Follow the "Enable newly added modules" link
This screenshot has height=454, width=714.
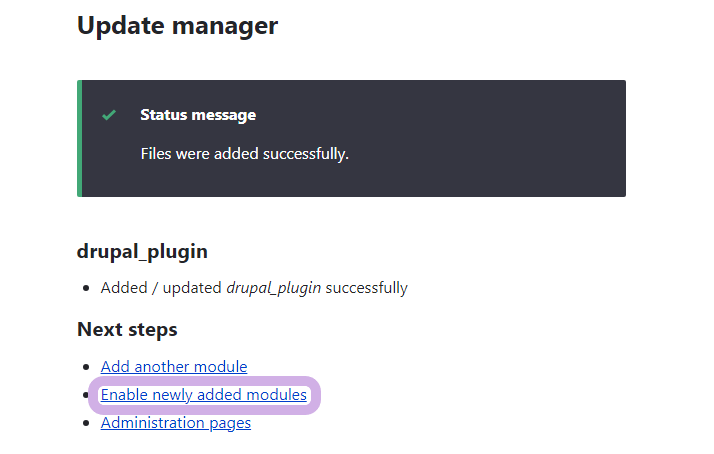click(x=204, y=395)
